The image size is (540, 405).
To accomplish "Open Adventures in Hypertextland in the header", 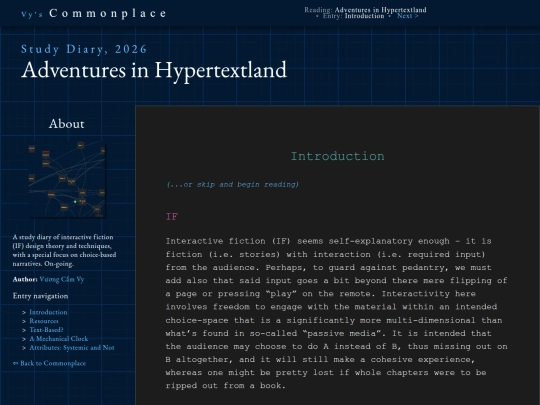I will point(381,10).
